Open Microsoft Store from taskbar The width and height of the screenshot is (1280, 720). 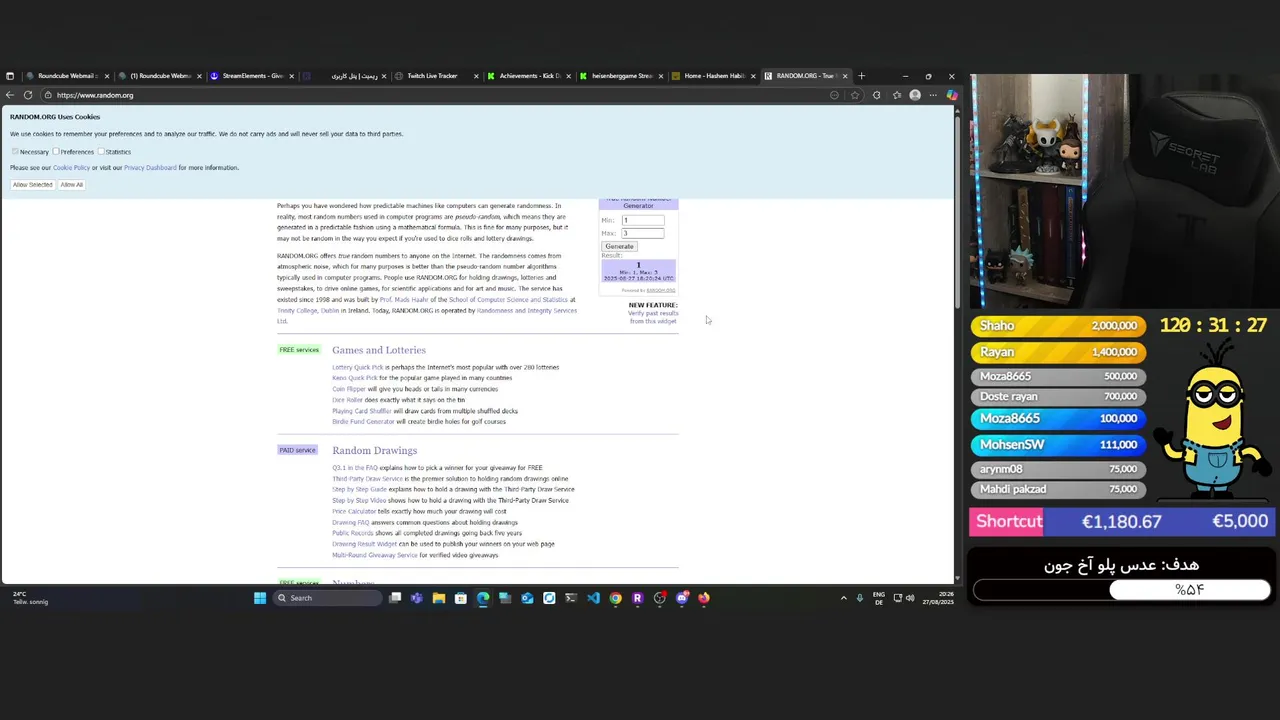click(461, 598)
